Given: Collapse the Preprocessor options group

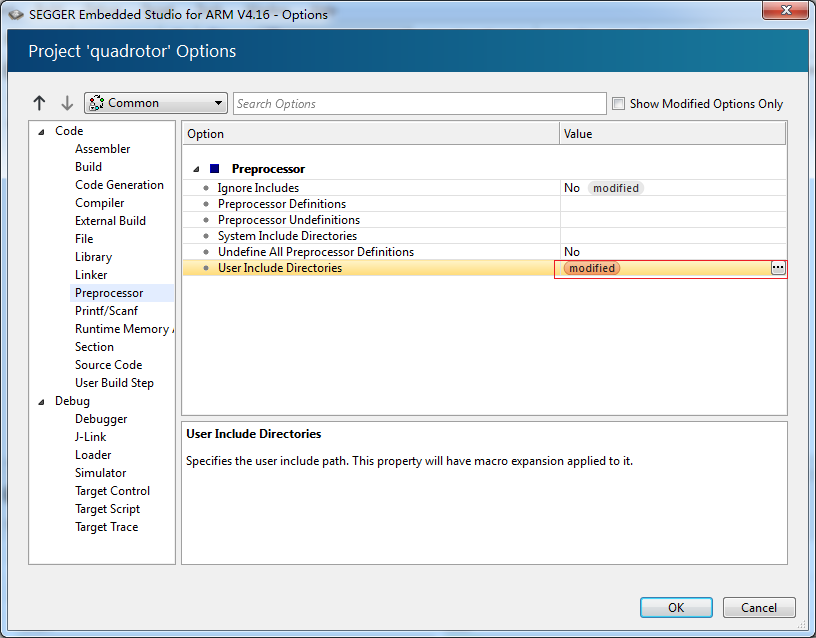Looking at the screenshot, I should [x=196, y=169].
